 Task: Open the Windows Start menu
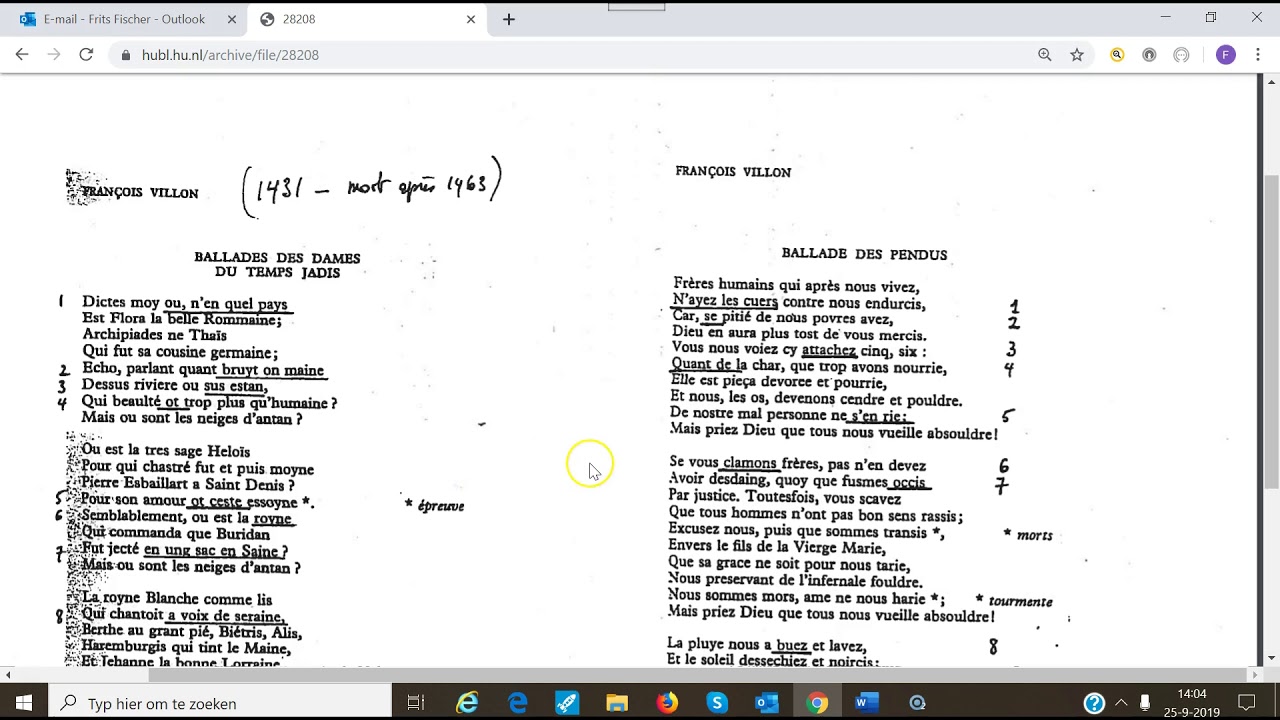23,703
